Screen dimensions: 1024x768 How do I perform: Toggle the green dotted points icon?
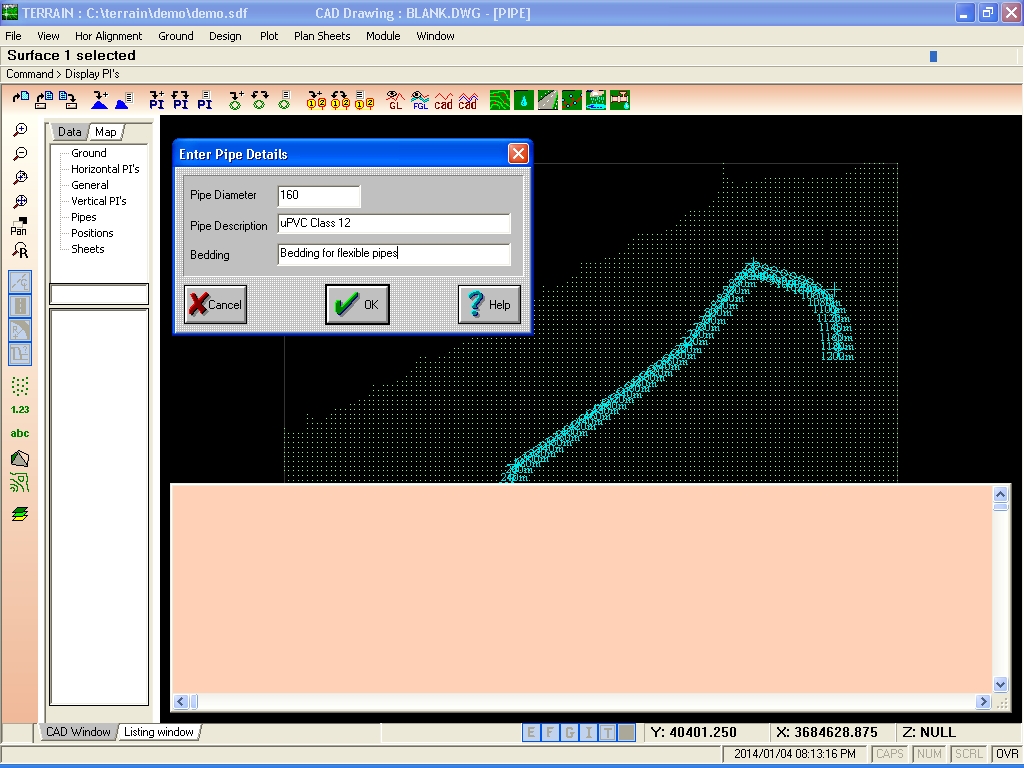pyautogui.click(x=20, y=386)
